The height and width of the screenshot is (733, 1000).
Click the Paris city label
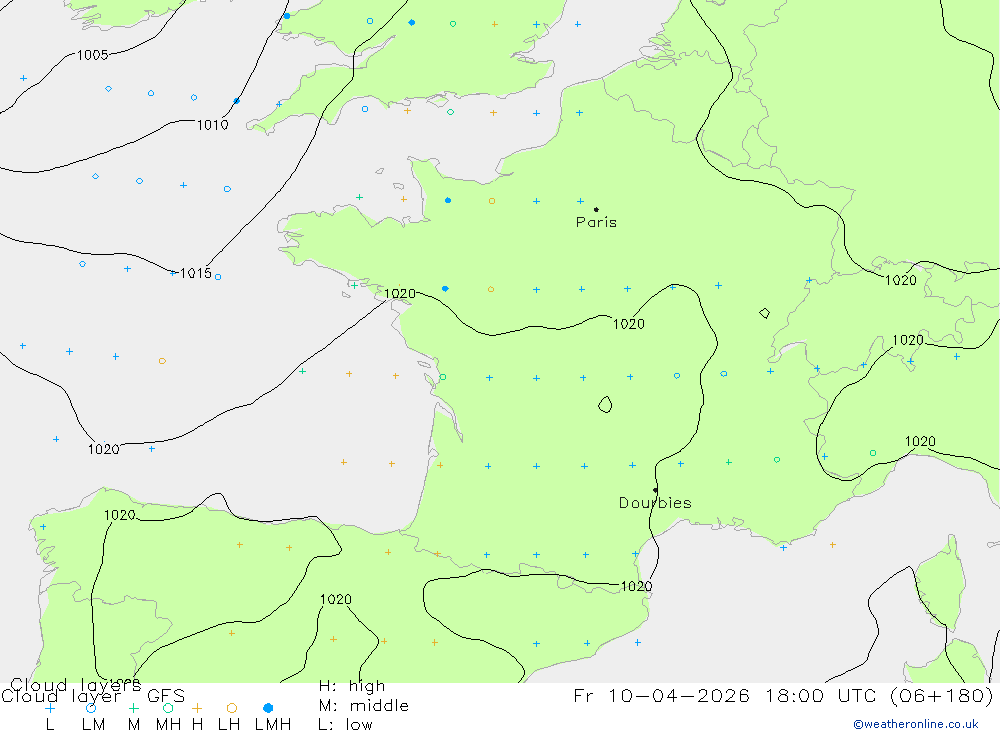(x=596, y=222)
